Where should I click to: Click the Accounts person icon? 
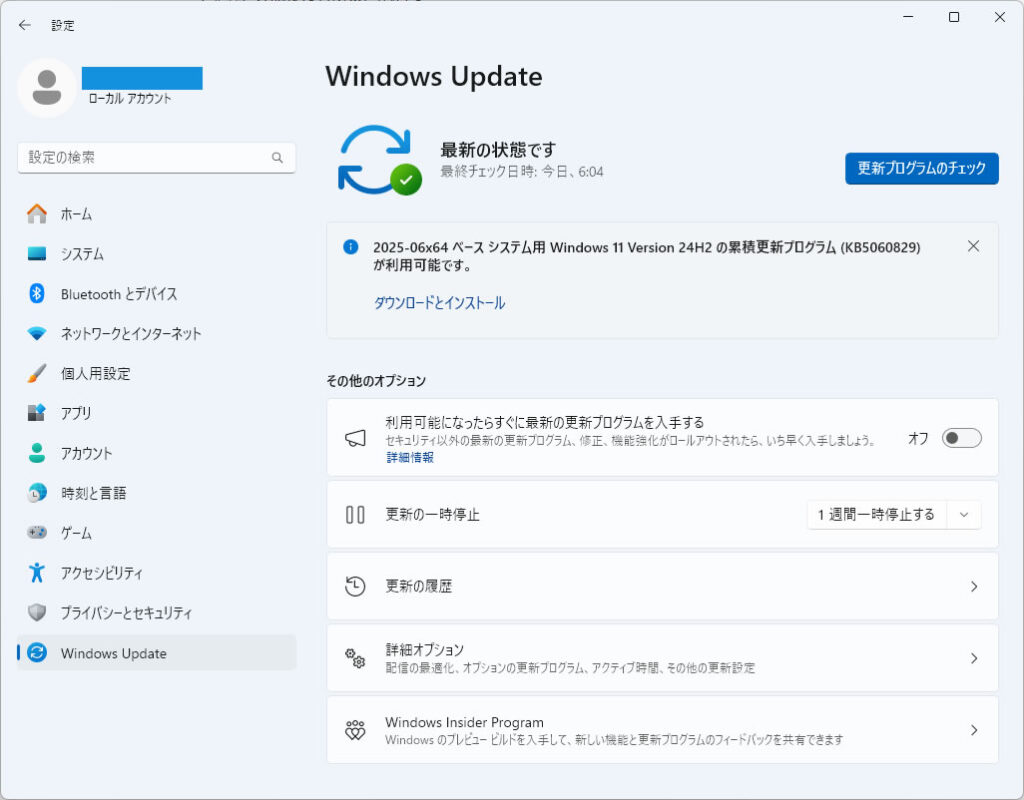37,453
